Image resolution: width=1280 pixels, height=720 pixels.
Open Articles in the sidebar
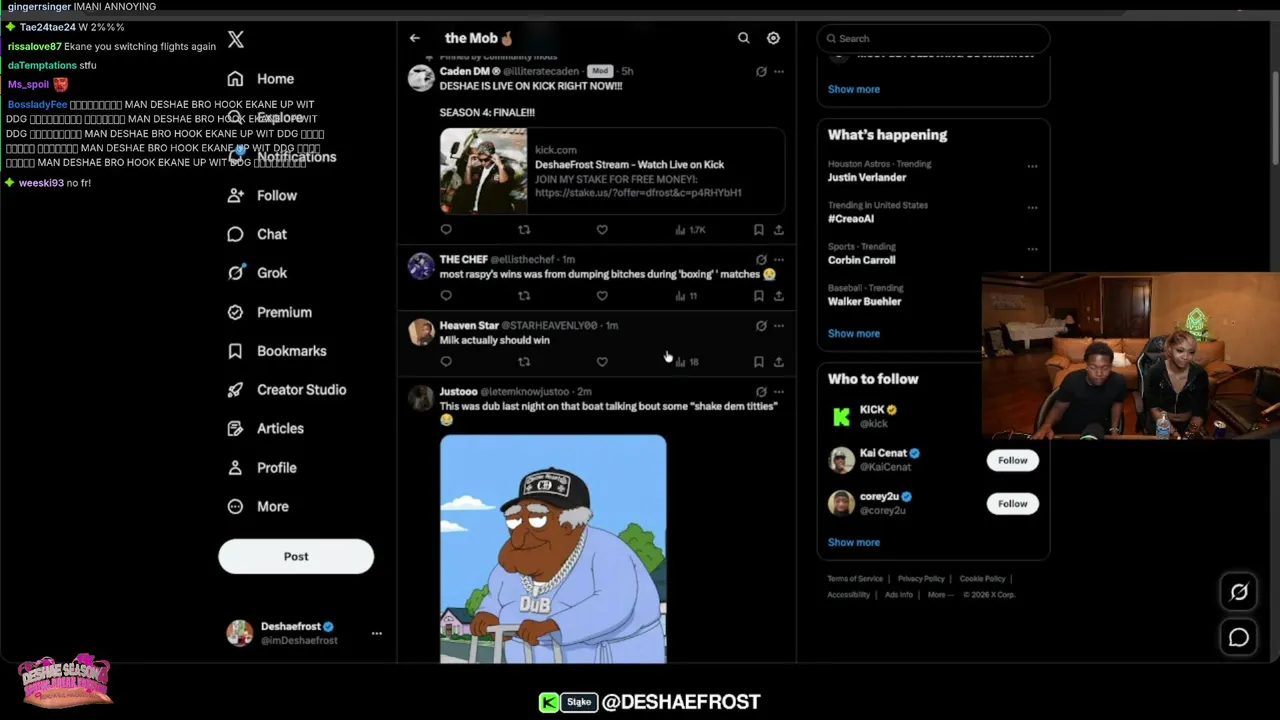(265, 429)
